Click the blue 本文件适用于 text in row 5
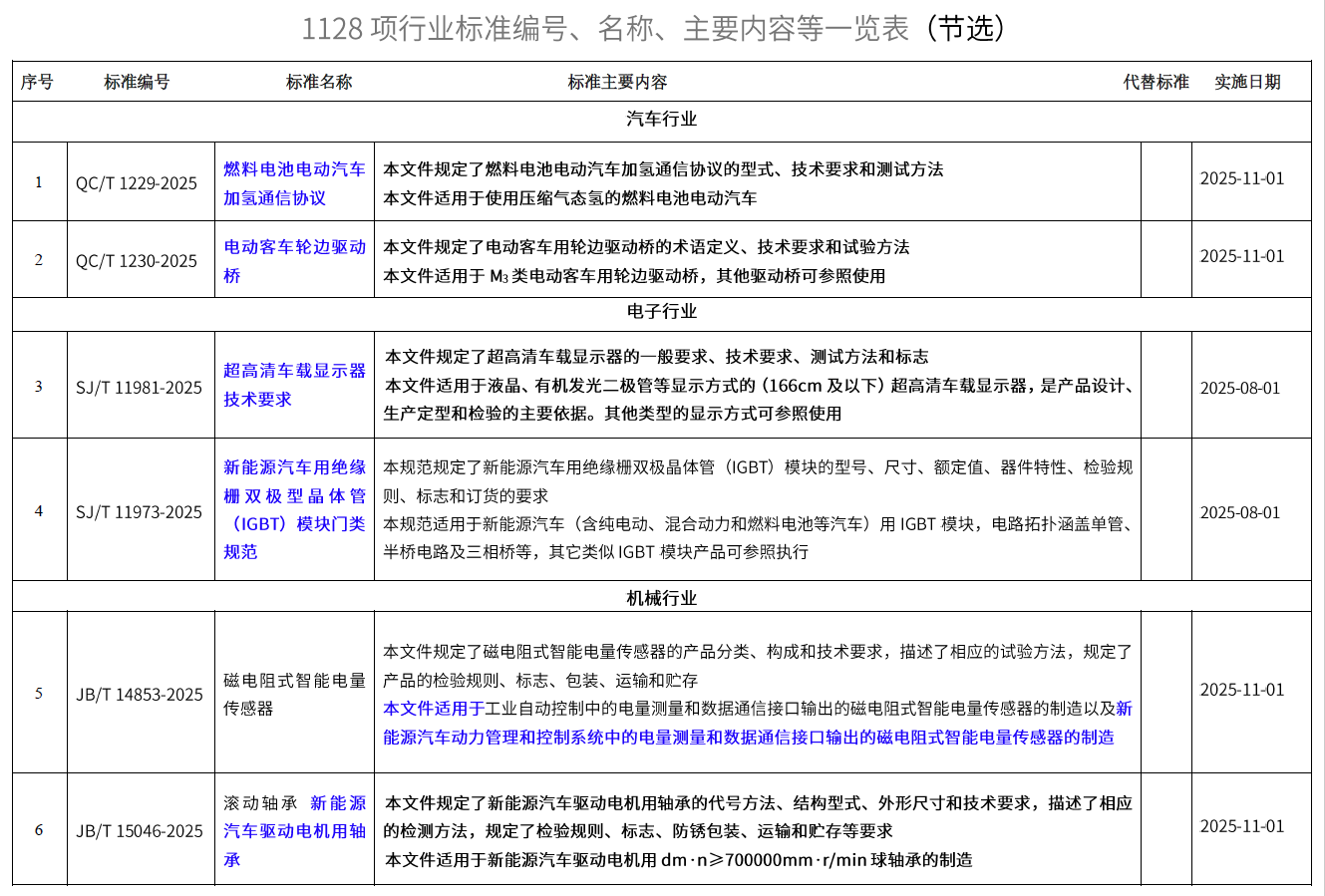 tap(433, 710)
